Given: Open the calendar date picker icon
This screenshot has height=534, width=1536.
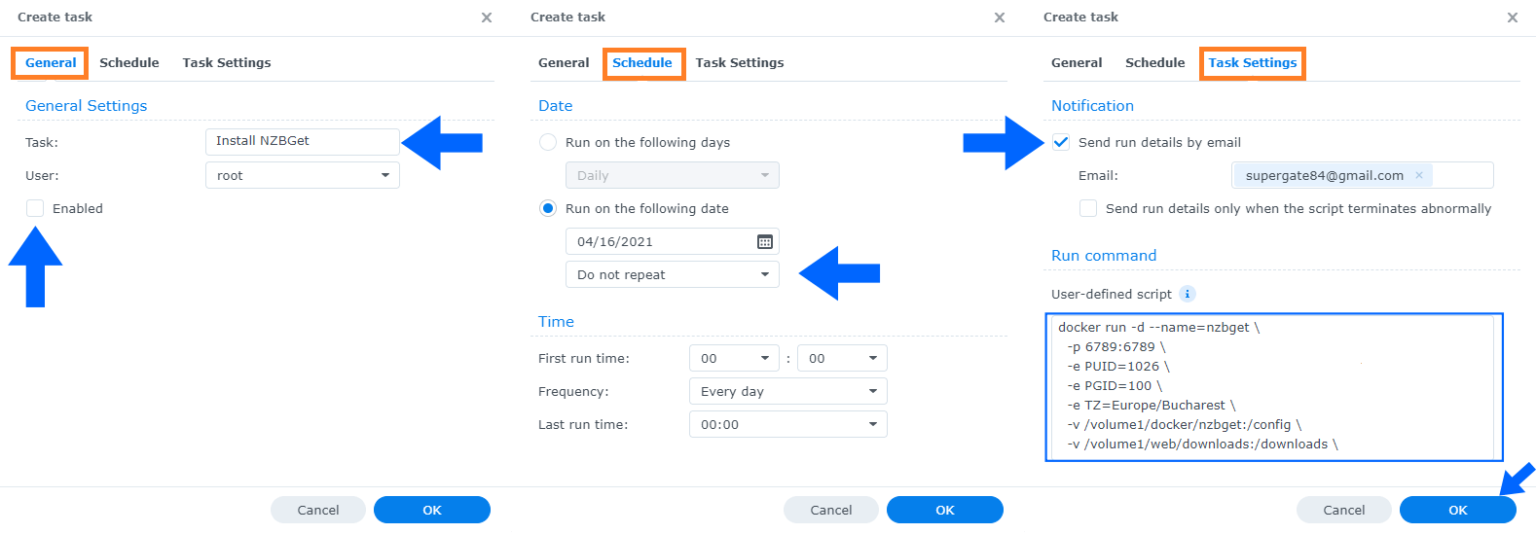Looking at the screenshot, I should pos(764,241).
